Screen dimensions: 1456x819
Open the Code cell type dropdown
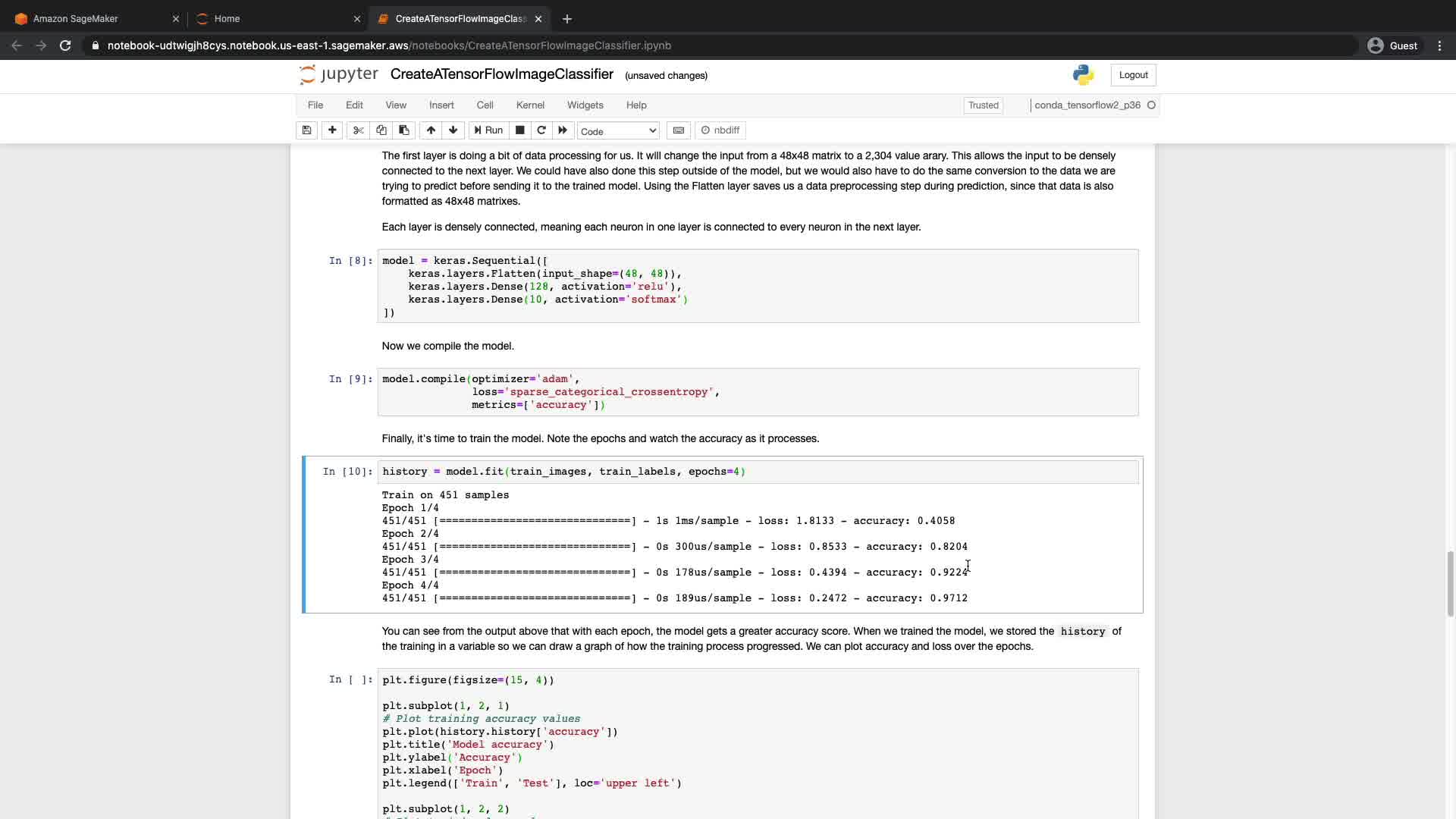(x=618, y=131)
